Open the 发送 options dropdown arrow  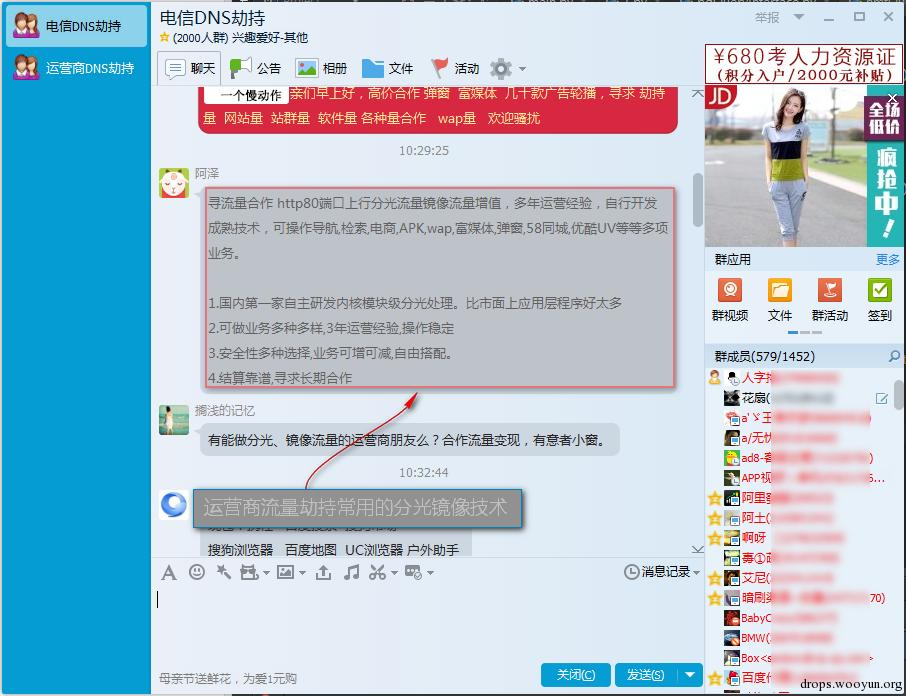coord(690,675)
